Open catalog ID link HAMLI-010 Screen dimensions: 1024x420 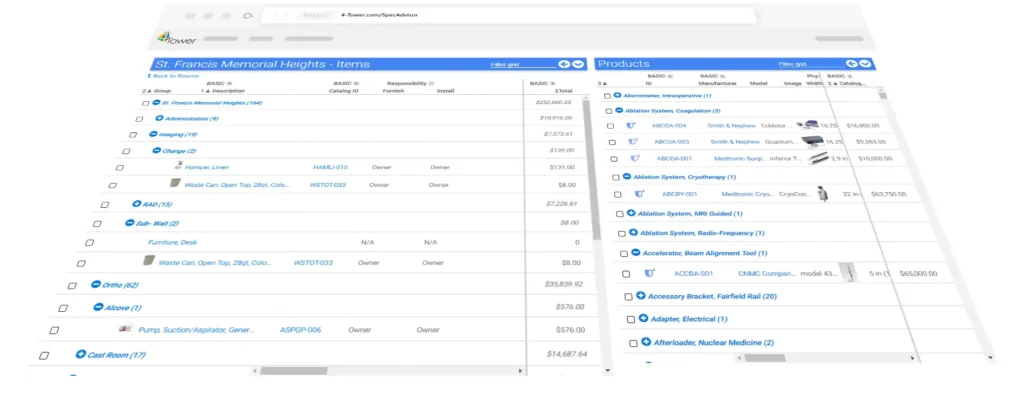(x=330, y=167)
